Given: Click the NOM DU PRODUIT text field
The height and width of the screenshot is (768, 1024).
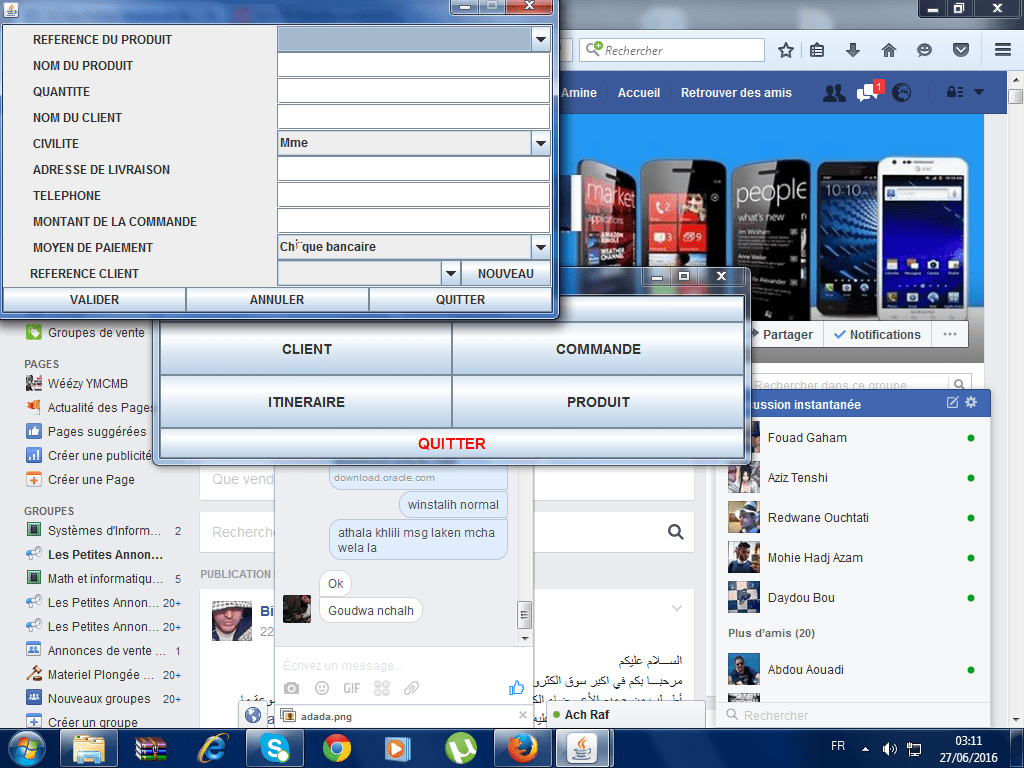Looking at the screenshot, I should tap(413, 65).
